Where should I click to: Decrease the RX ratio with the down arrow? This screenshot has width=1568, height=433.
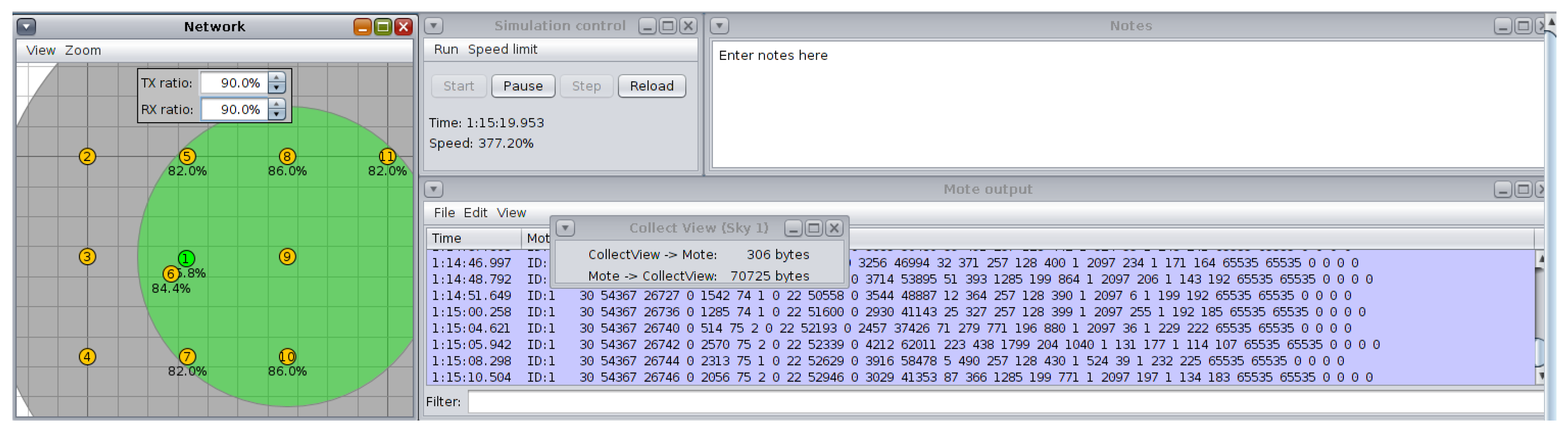(x=277, y=114)
